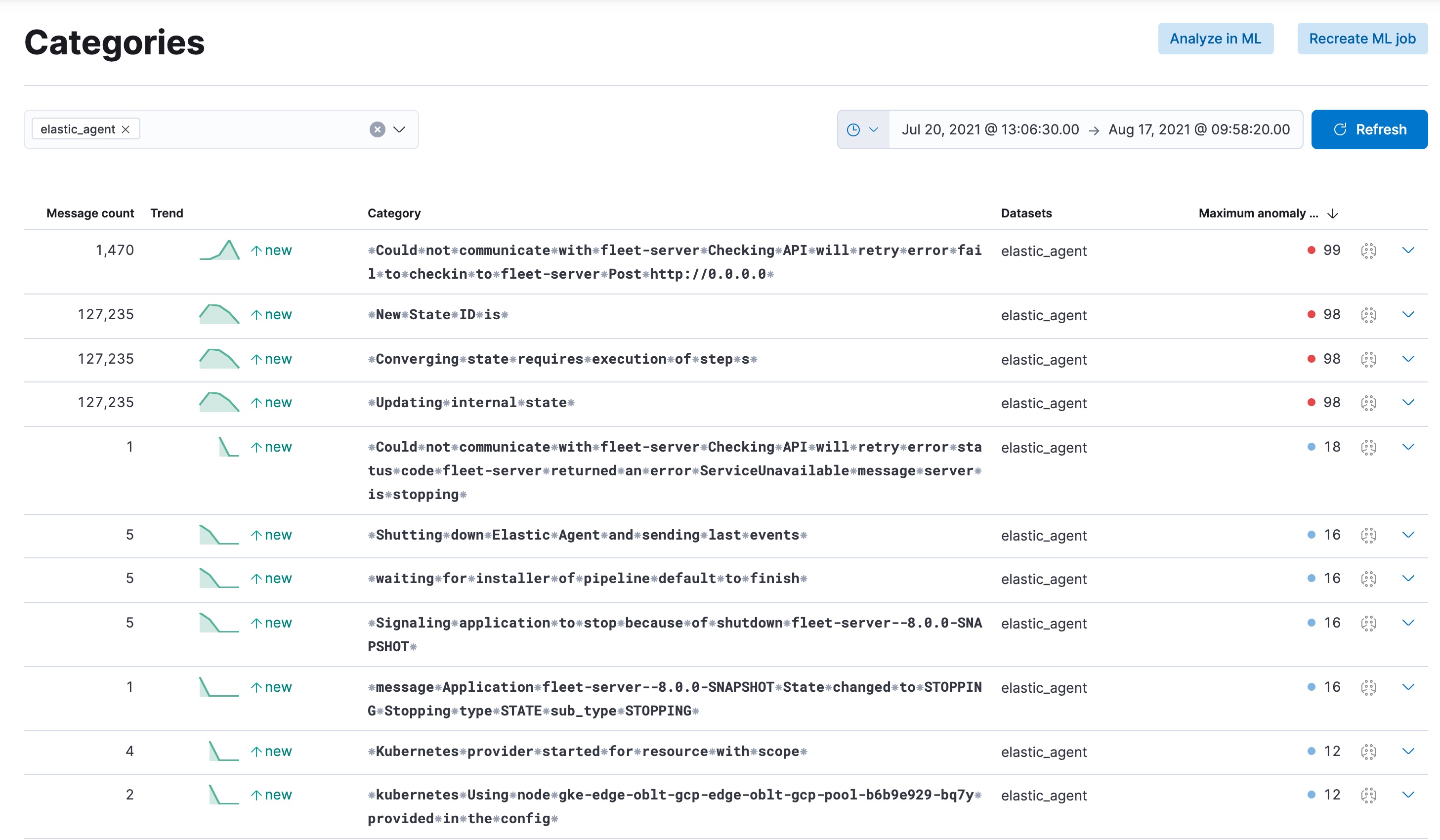The width and height of the screenshot is (1440, 840).
Task: Click the elastic_agent filter dropdown arrow
Action: pyautogui.click(x=399, y=128)
